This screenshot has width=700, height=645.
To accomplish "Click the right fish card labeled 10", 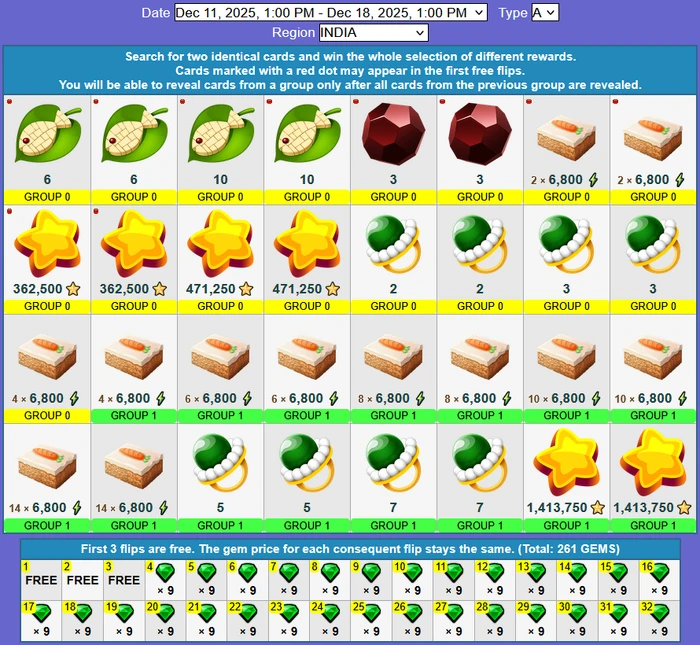I will tap(307, 150).
